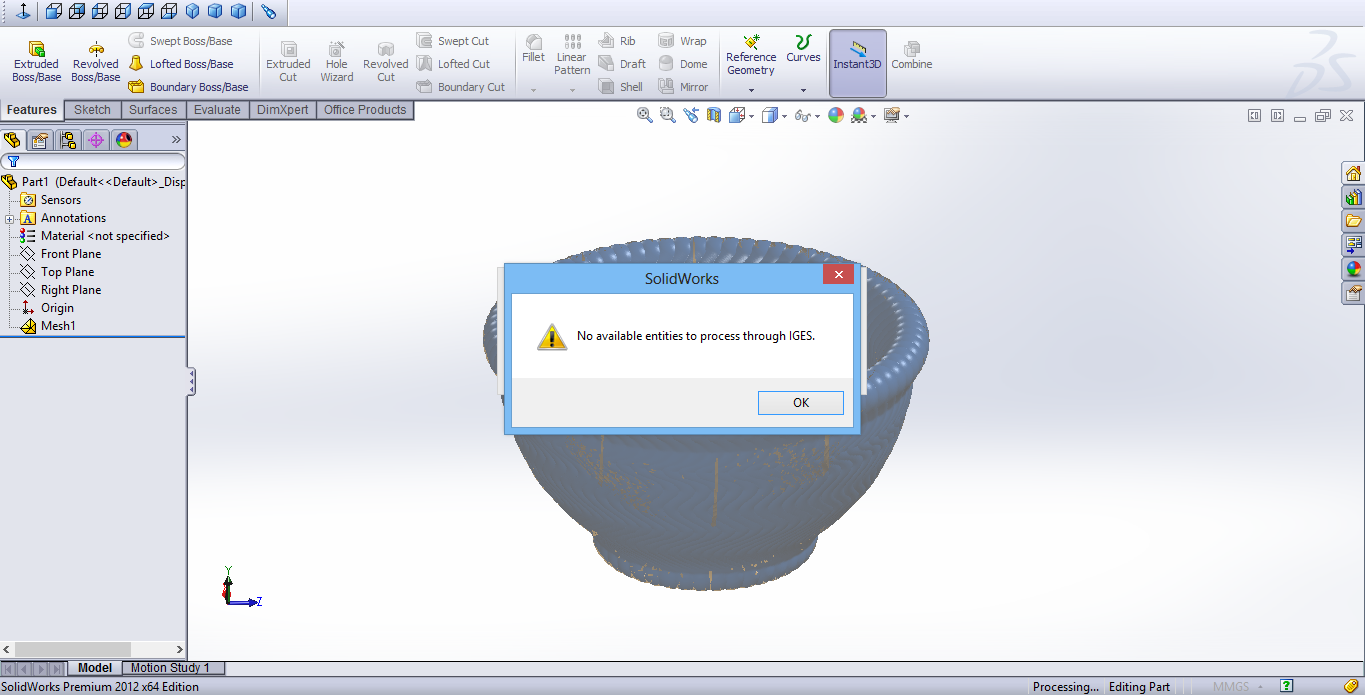
Task: Select Front Plane in the tree
Action: (x=61, y=254)
